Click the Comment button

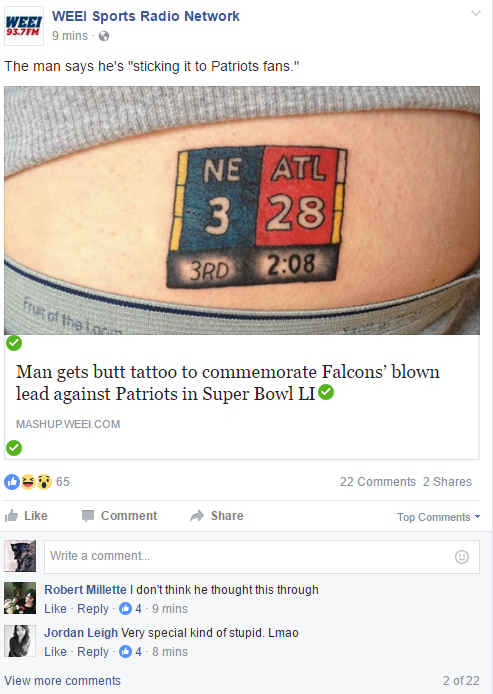pyautogui.click(x=119, y=516)
